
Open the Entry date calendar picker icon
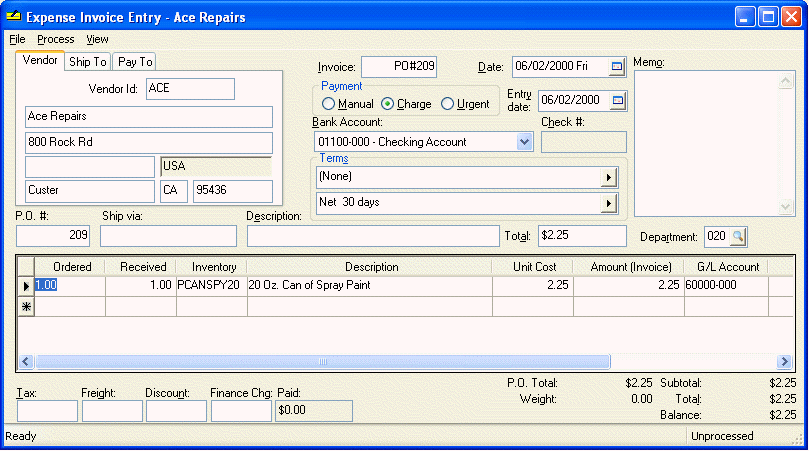click(x=618, y=101)
